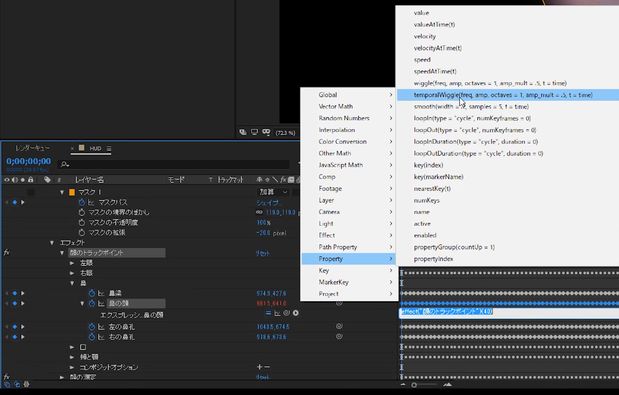Expand 右眼 group
The height and width of the screenshot is (395, 619).
click(x=72, y=273)
